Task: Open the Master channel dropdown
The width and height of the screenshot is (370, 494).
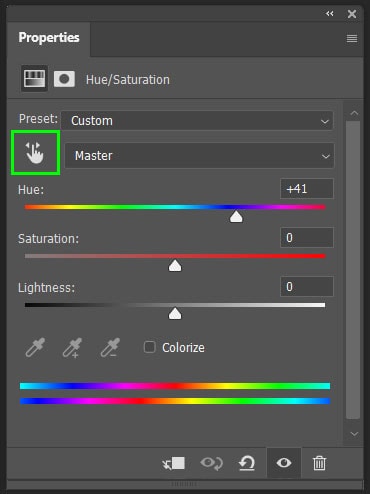Action: tap(199, 156)
